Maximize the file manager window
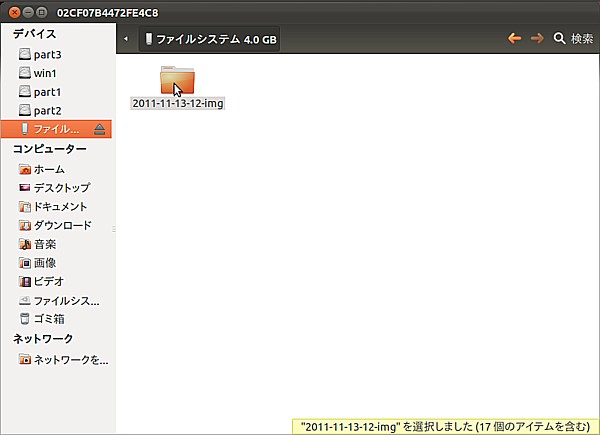 click(x=41, y=12)
